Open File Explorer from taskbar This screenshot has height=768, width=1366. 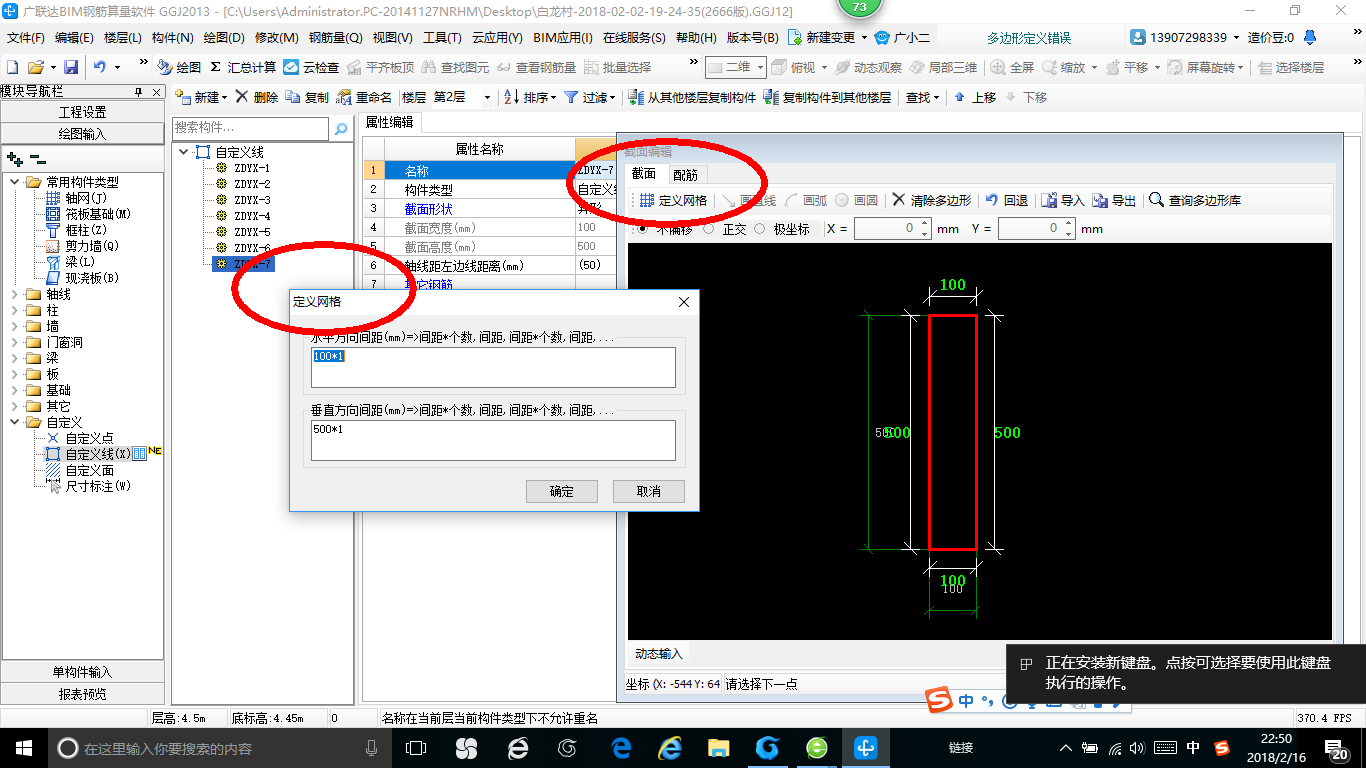coord(718,747)
